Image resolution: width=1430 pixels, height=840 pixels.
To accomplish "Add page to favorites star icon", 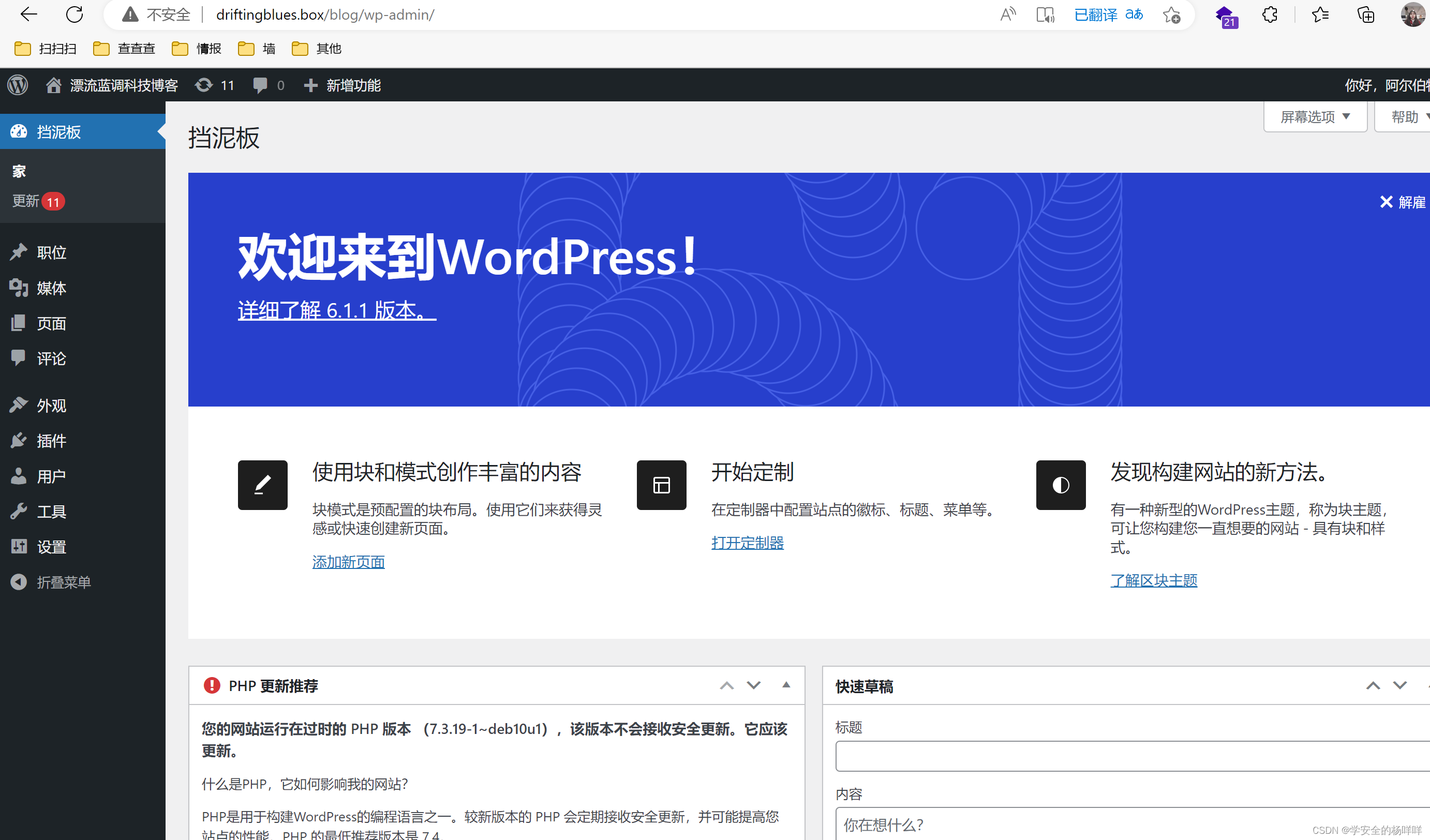I will coord(1171,15).
